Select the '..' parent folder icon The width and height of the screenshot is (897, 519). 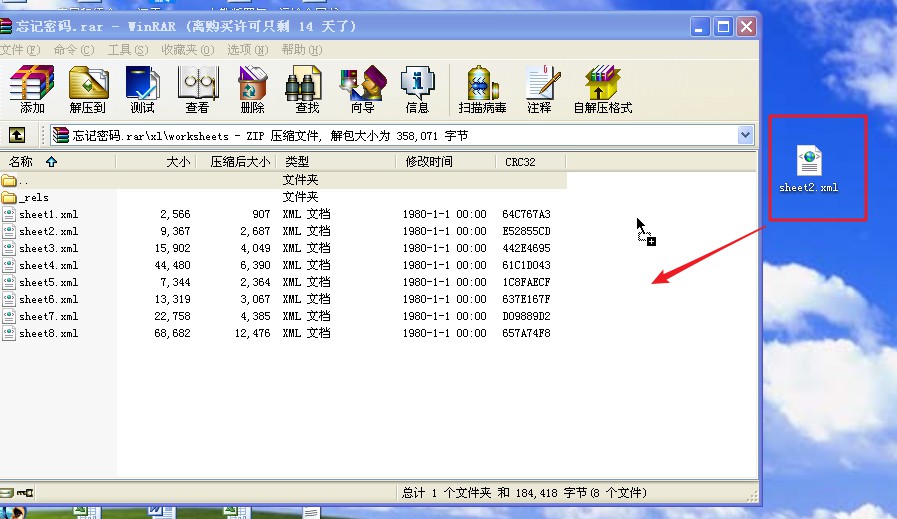[9, 181]
